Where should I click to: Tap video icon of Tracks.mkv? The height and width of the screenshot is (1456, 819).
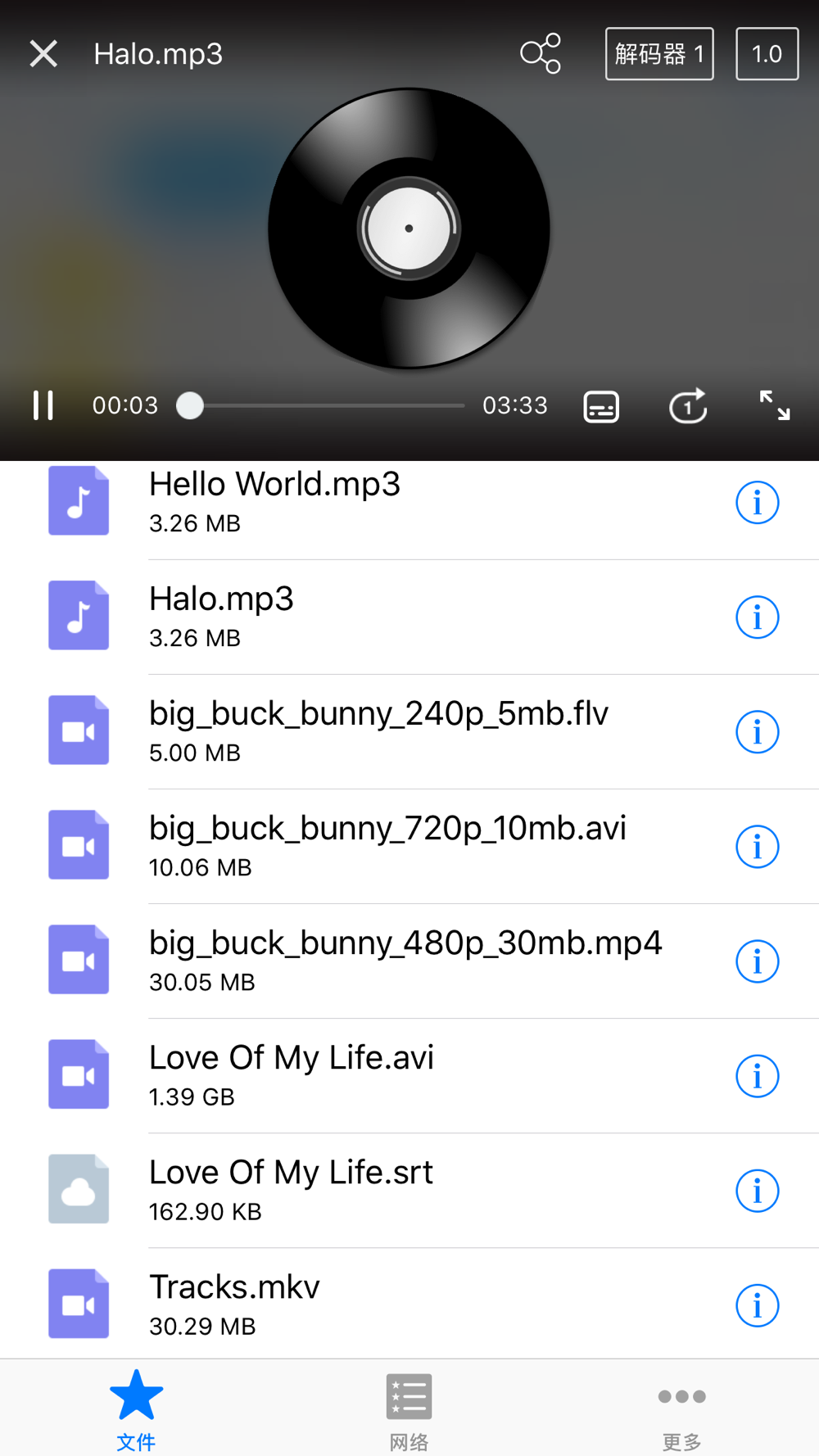coord(79,1303)
